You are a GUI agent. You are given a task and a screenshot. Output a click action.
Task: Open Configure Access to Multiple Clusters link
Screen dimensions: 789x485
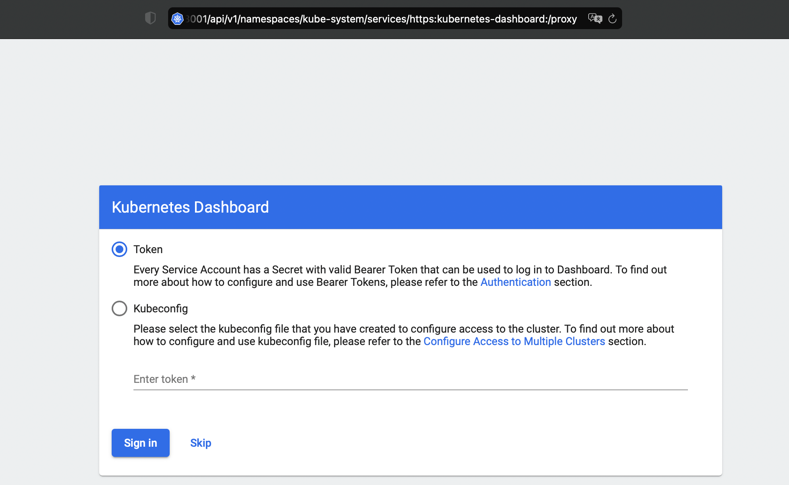[x=514, y=342]
